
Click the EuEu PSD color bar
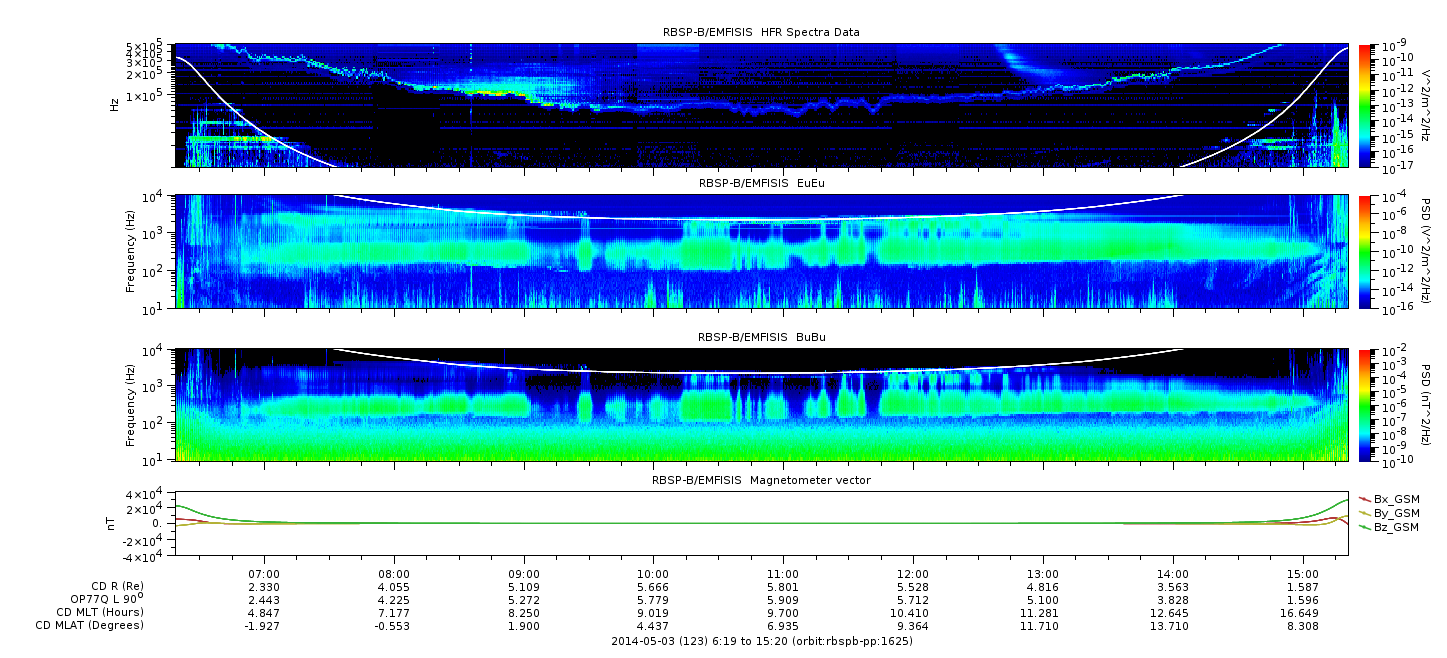(1364, 252)
